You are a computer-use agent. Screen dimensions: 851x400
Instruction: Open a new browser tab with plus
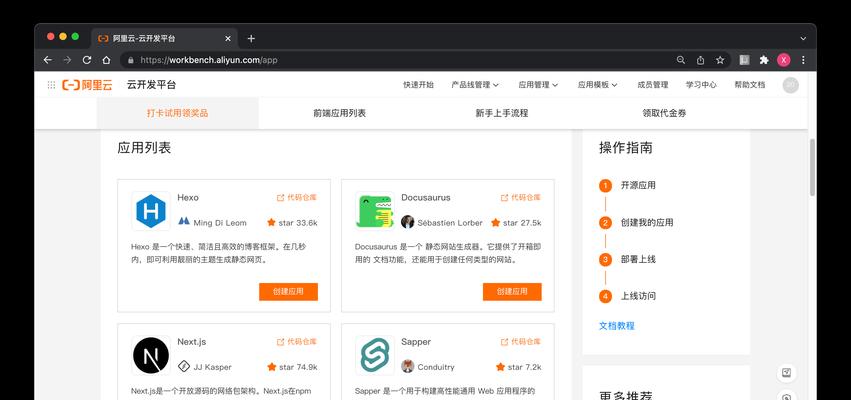(x=251, y=39)
